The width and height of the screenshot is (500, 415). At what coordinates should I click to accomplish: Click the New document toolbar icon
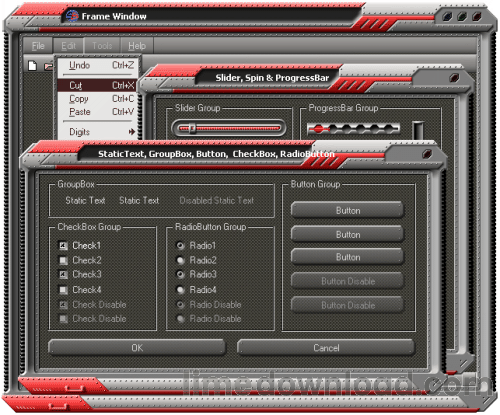pyautogui.click(x=32, y=66)
